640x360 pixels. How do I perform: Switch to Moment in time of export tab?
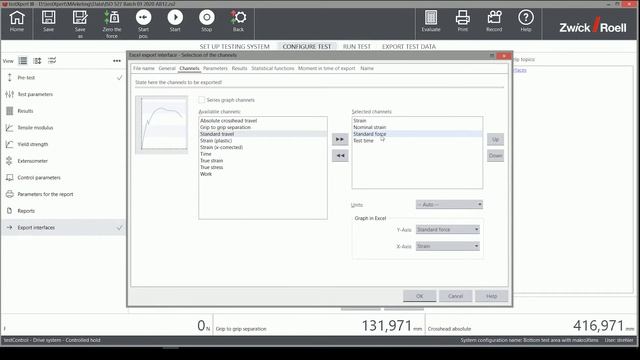[327, 68]
